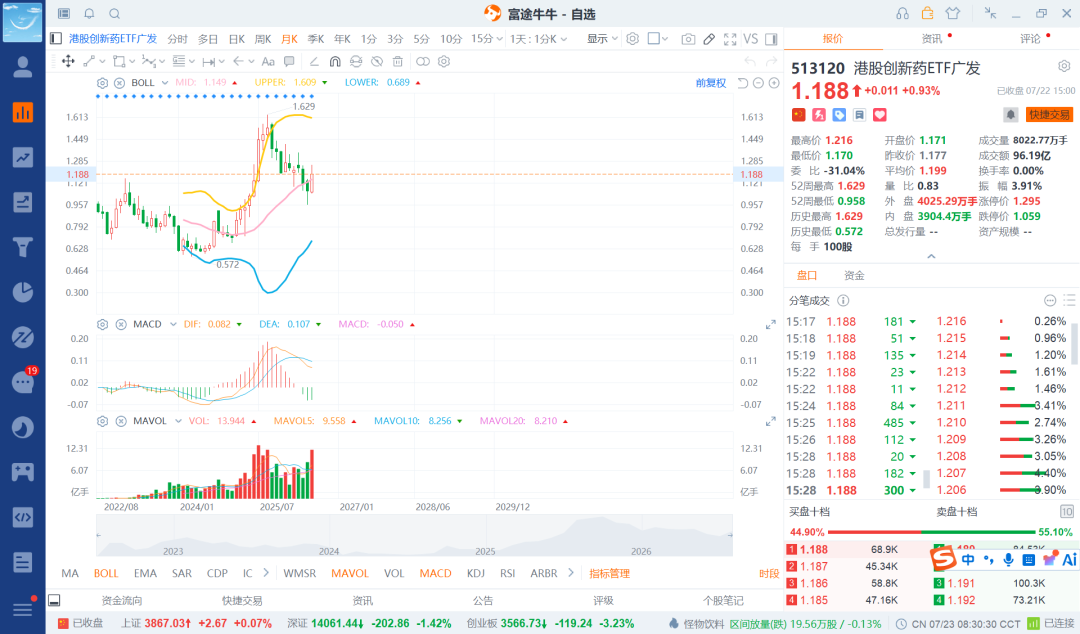The width and height of the screenshot is (1080, 634).
Task: Open the BOLL indicator name dropdown
Action: (x=165, y=83)
